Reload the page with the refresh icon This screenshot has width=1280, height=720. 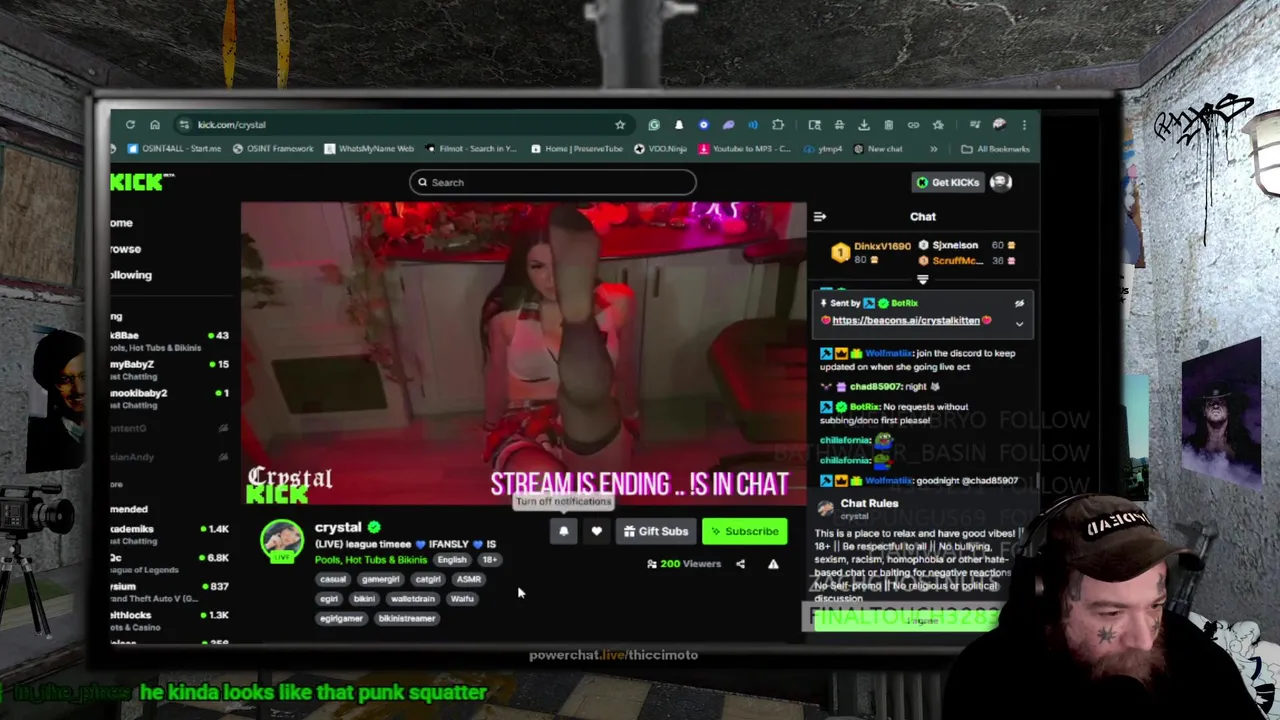coord(130,125)
